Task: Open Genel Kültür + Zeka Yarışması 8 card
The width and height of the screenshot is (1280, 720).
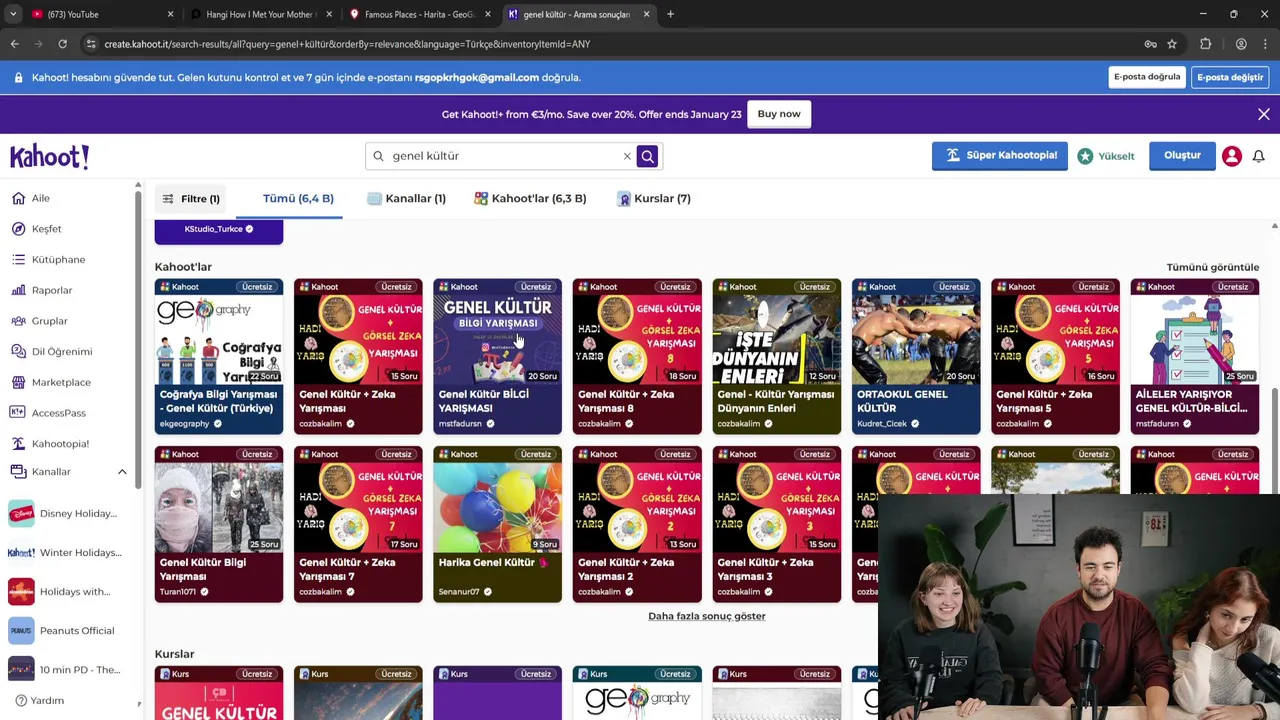Action: pos(637,357)
